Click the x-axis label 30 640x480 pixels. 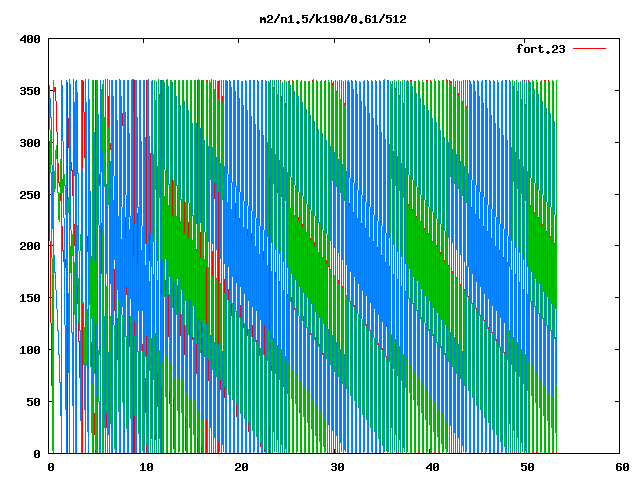click(x=337, y=467)
